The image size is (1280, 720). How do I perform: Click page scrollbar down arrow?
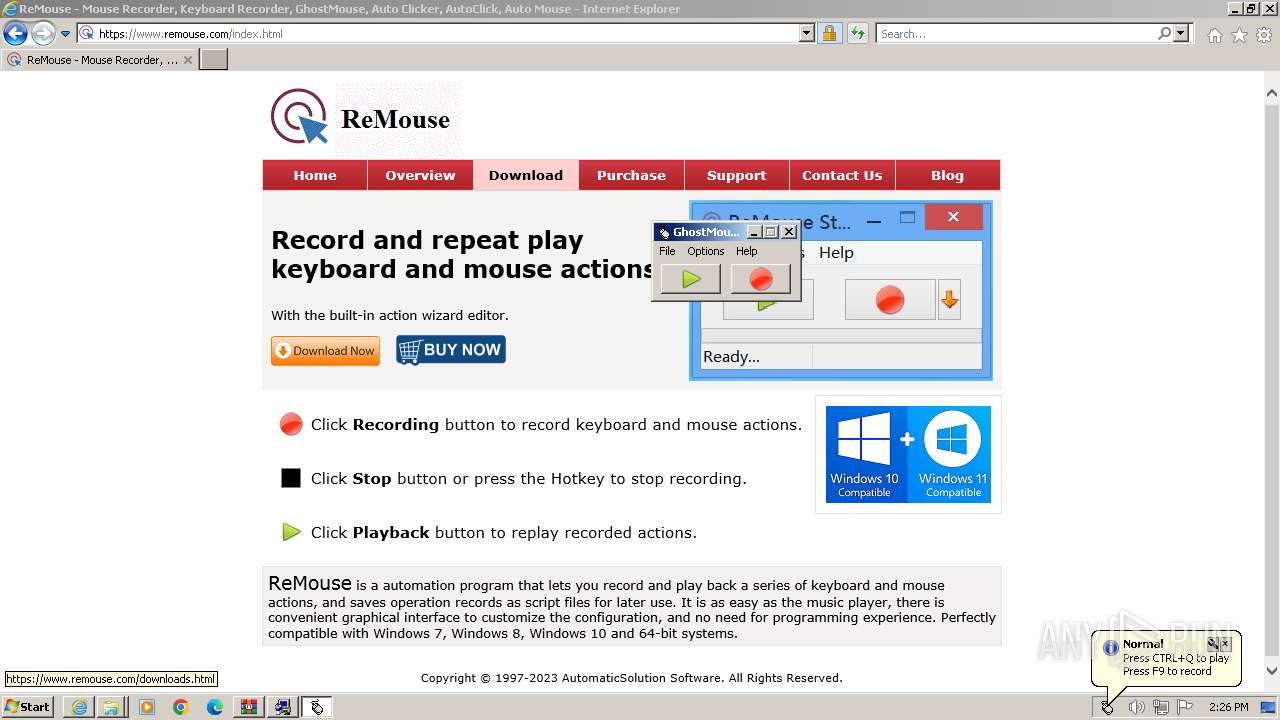point(1271,671)
